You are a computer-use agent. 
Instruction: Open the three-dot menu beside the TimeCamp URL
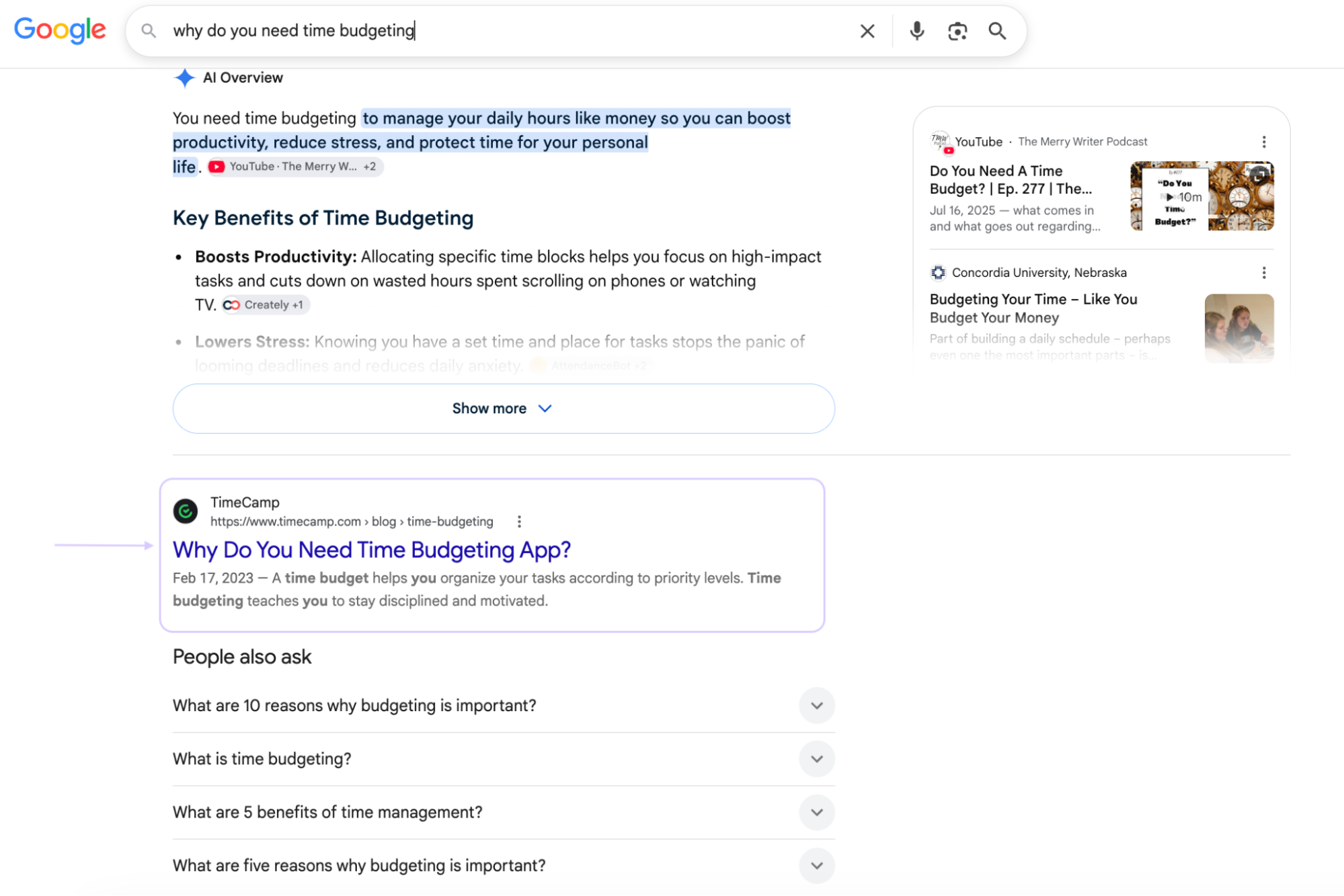point(519,522)
